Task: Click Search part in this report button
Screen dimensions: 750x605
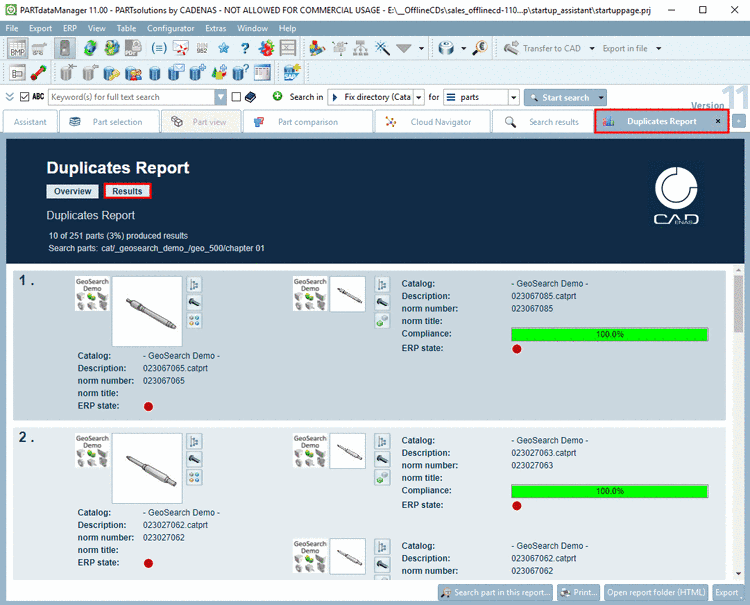Action: [x=495, y=593]
